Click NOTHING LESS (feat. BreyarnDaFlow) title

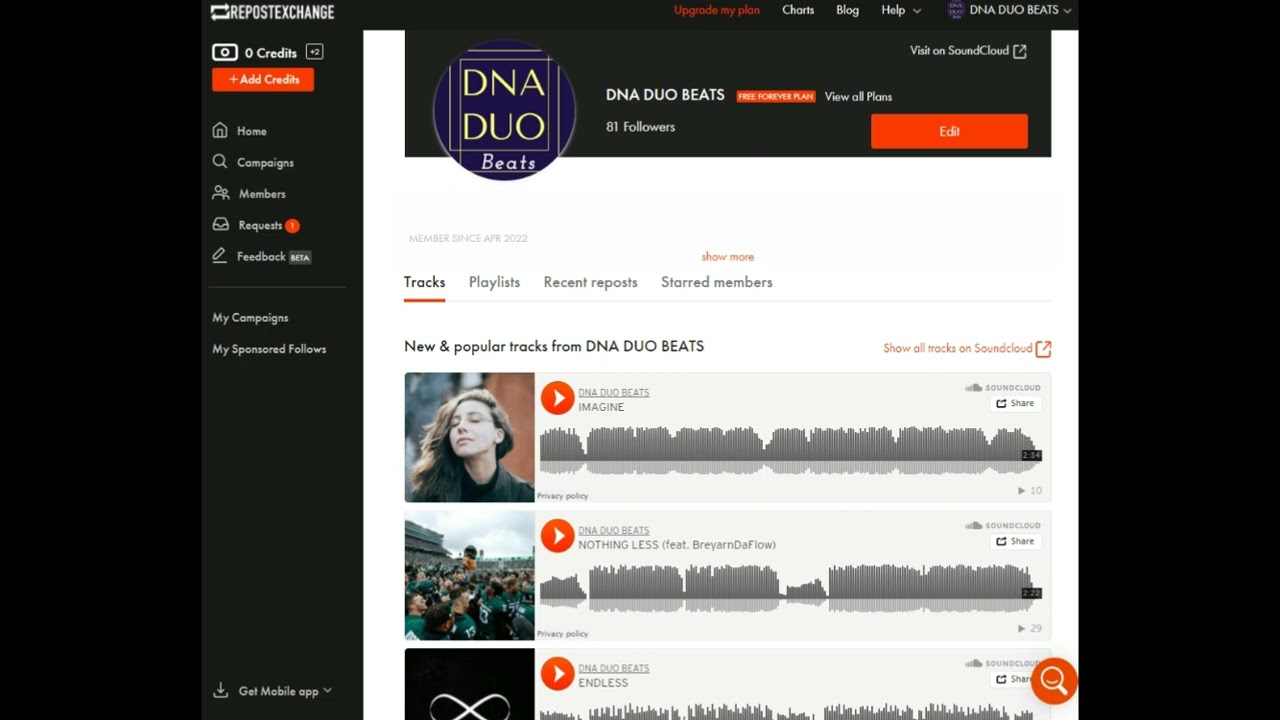tap(677, 545)
